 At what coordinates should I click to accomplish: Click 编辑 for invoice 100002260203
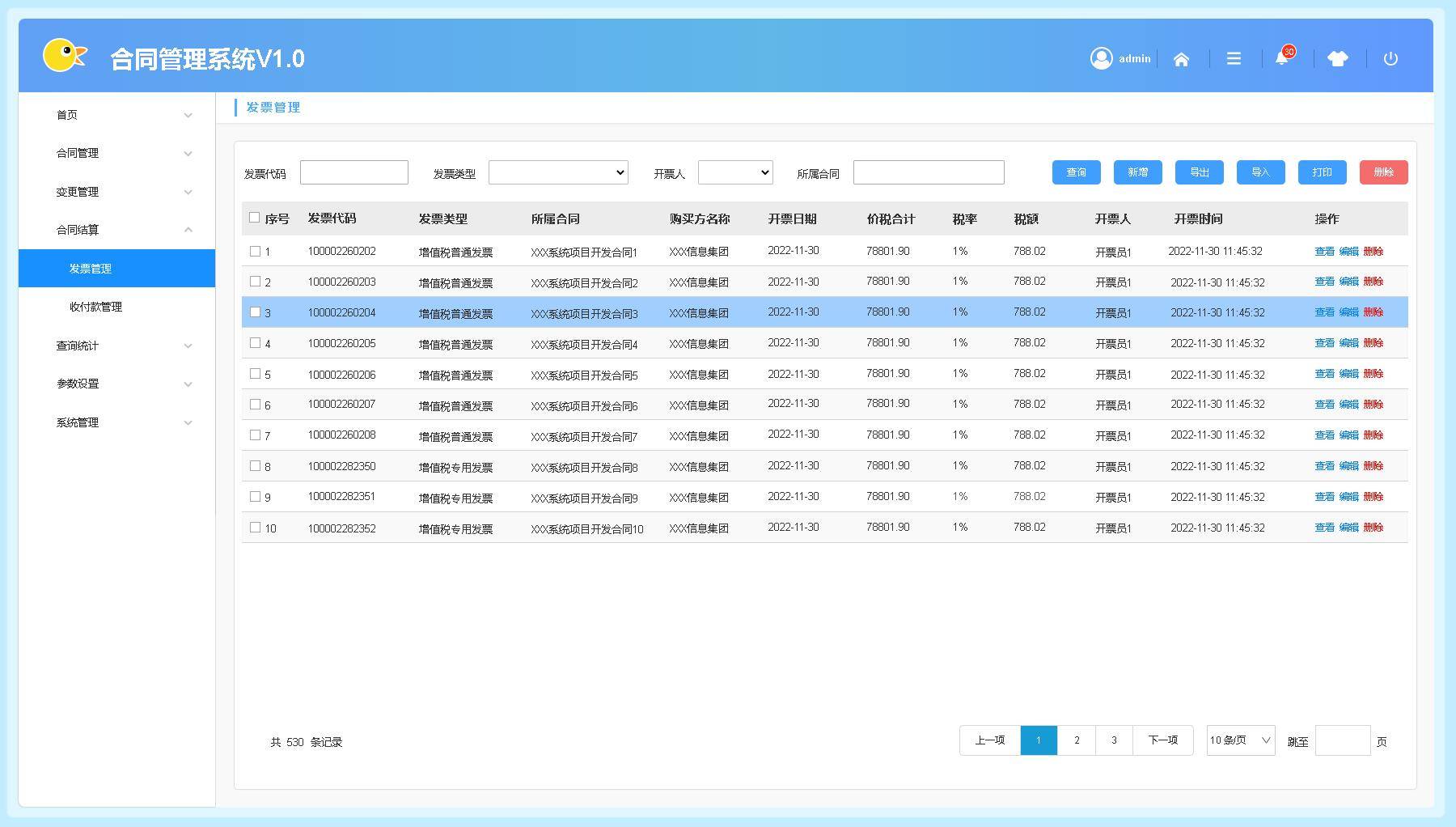point(1348,282)
